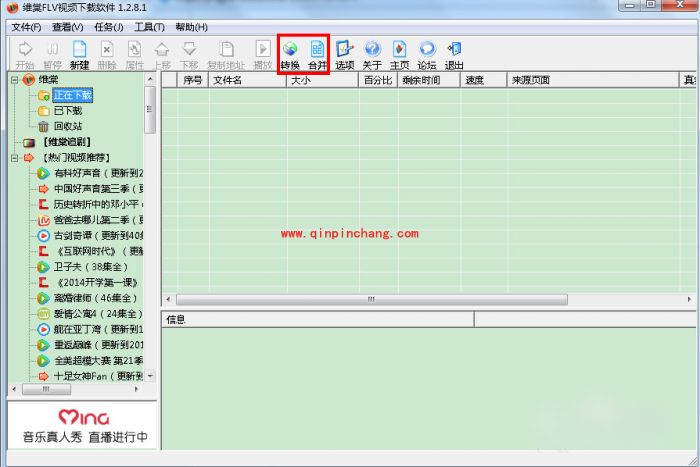Click the 关于 (About) icon
700x467 pixels.
372,55
